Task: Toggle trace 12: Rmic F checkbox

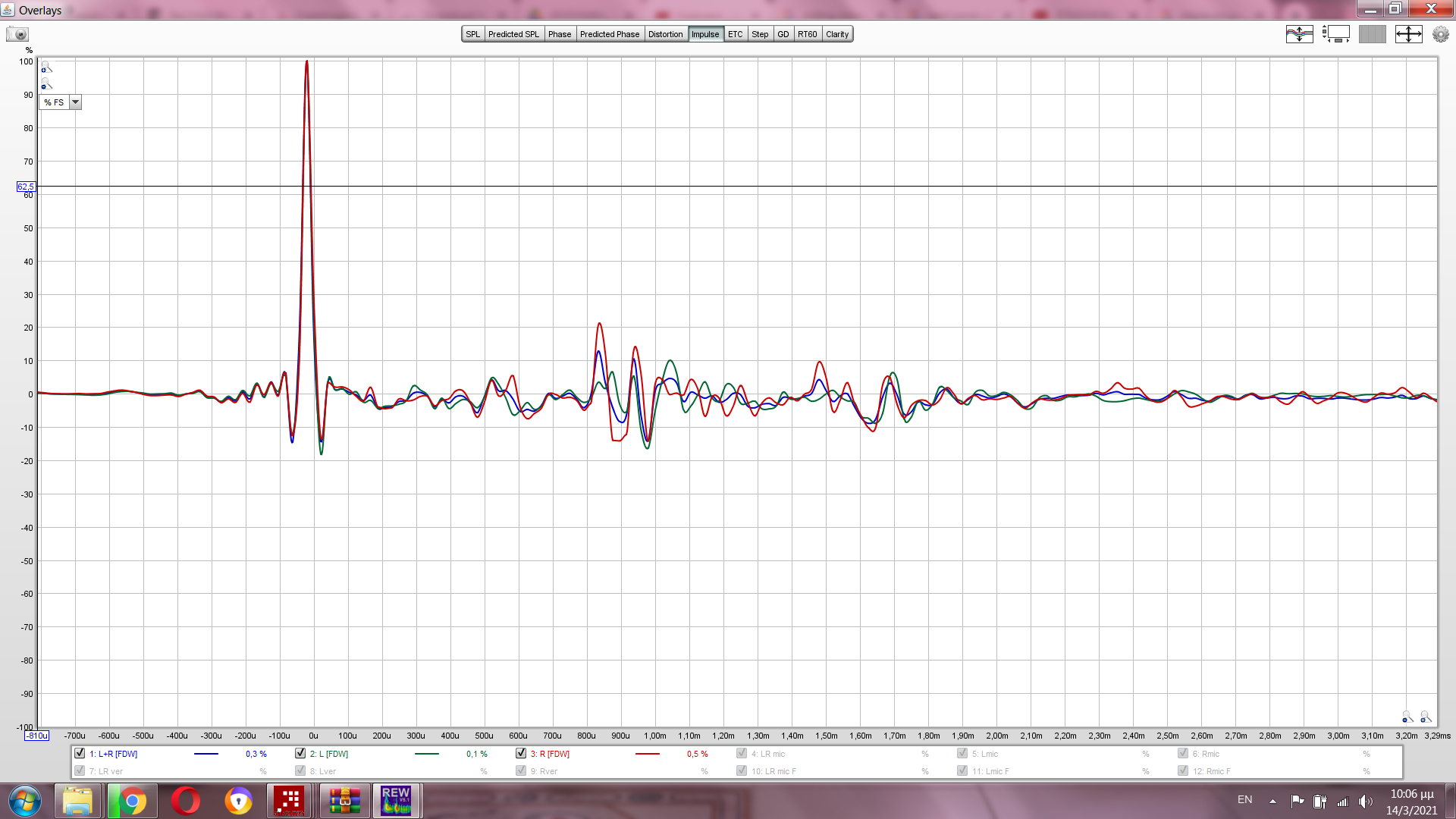Action: pos(1183,770)
